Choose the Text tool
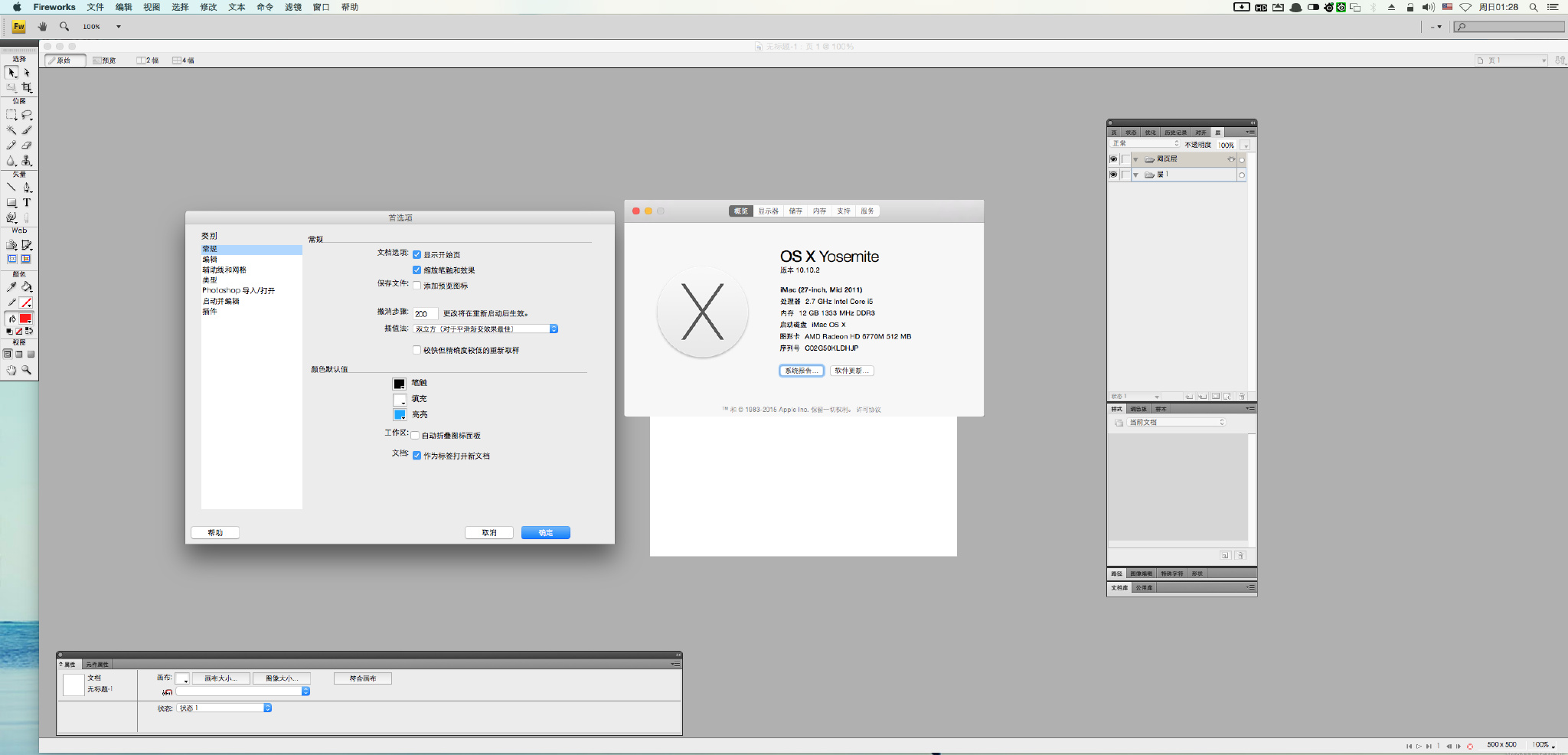 pyautogui.click(x=27, y=203)
